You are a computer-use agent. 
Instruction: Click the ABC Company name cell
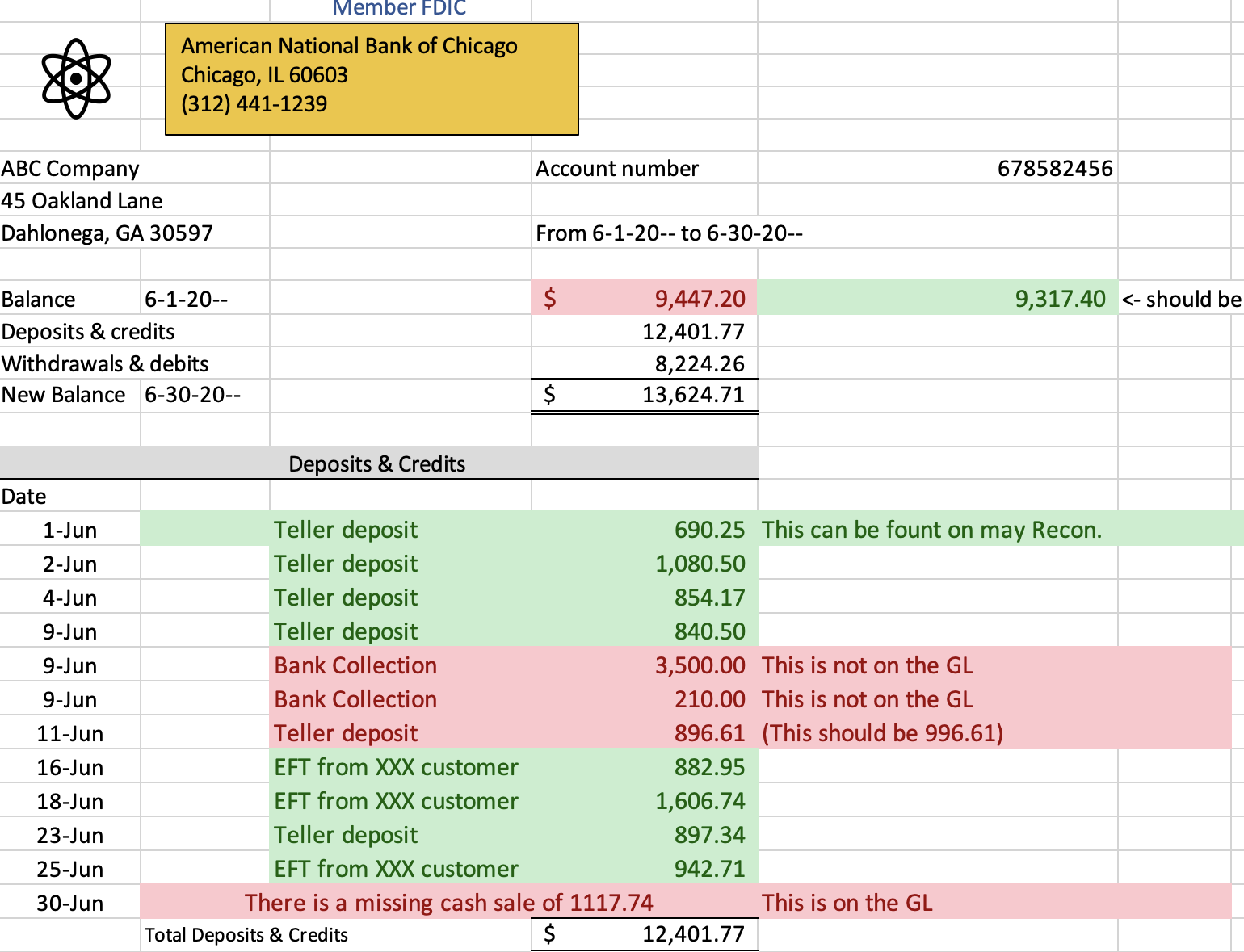click(x=70, y=168)
